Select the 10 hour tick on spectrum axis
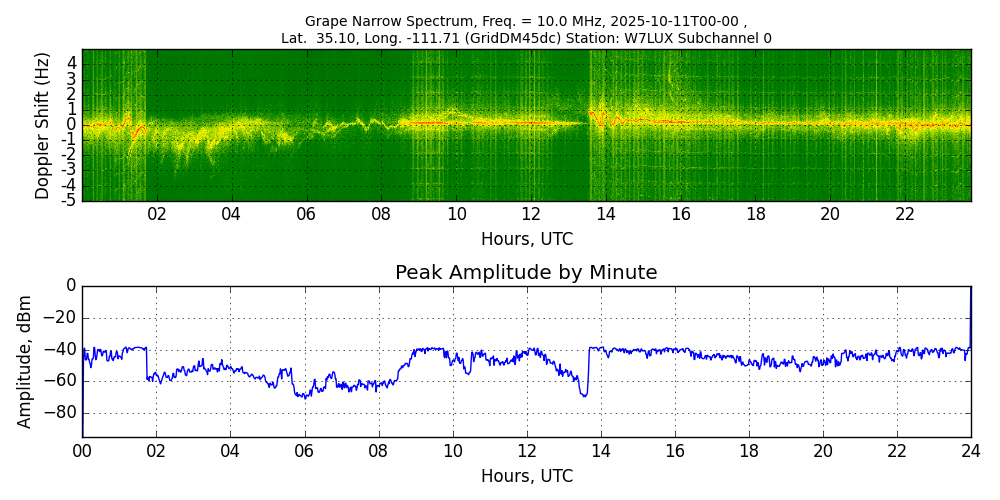 (456, 214)
